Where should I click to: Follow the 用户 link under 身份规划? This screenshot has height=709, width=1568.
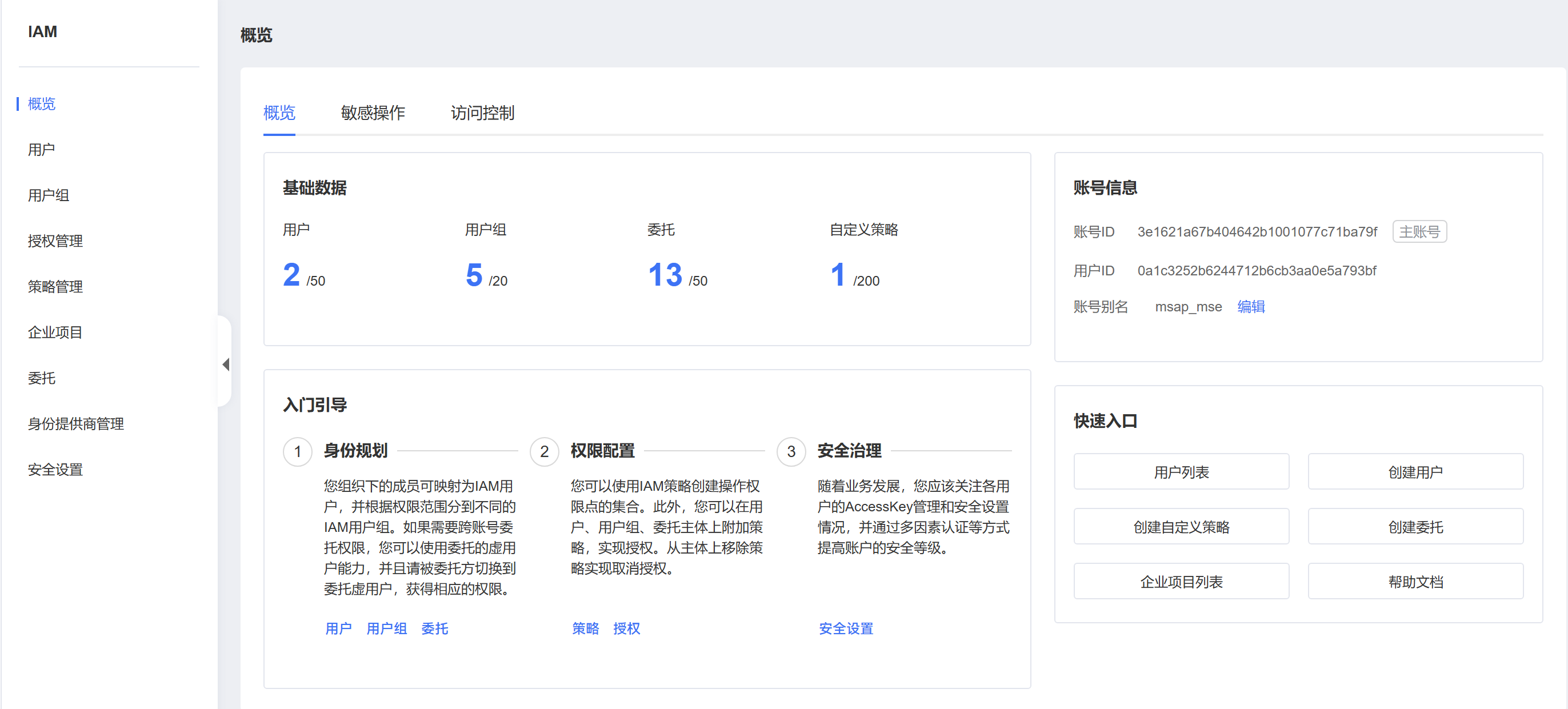(338, 628)
